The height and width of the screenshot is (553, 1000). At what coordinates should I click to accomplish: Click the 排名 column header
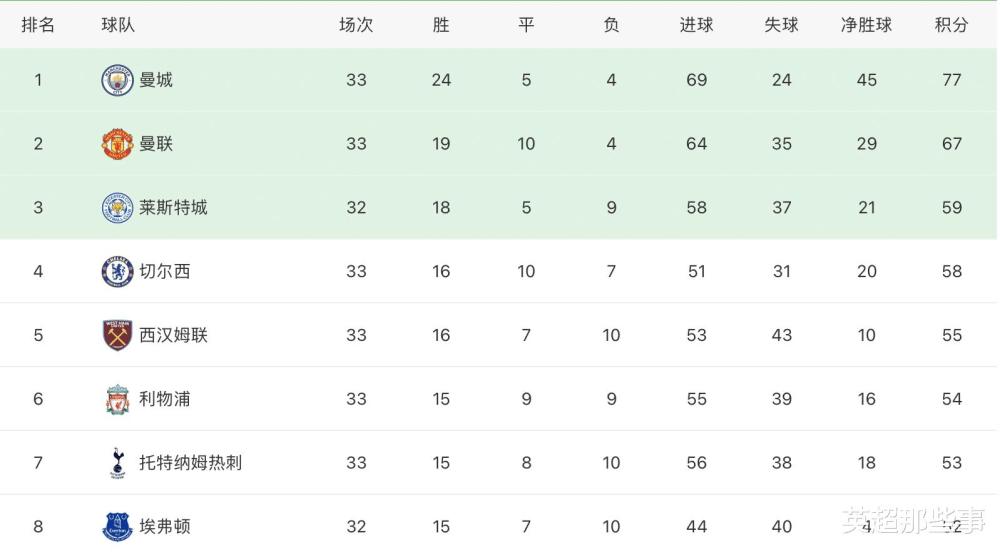[38, 25]
